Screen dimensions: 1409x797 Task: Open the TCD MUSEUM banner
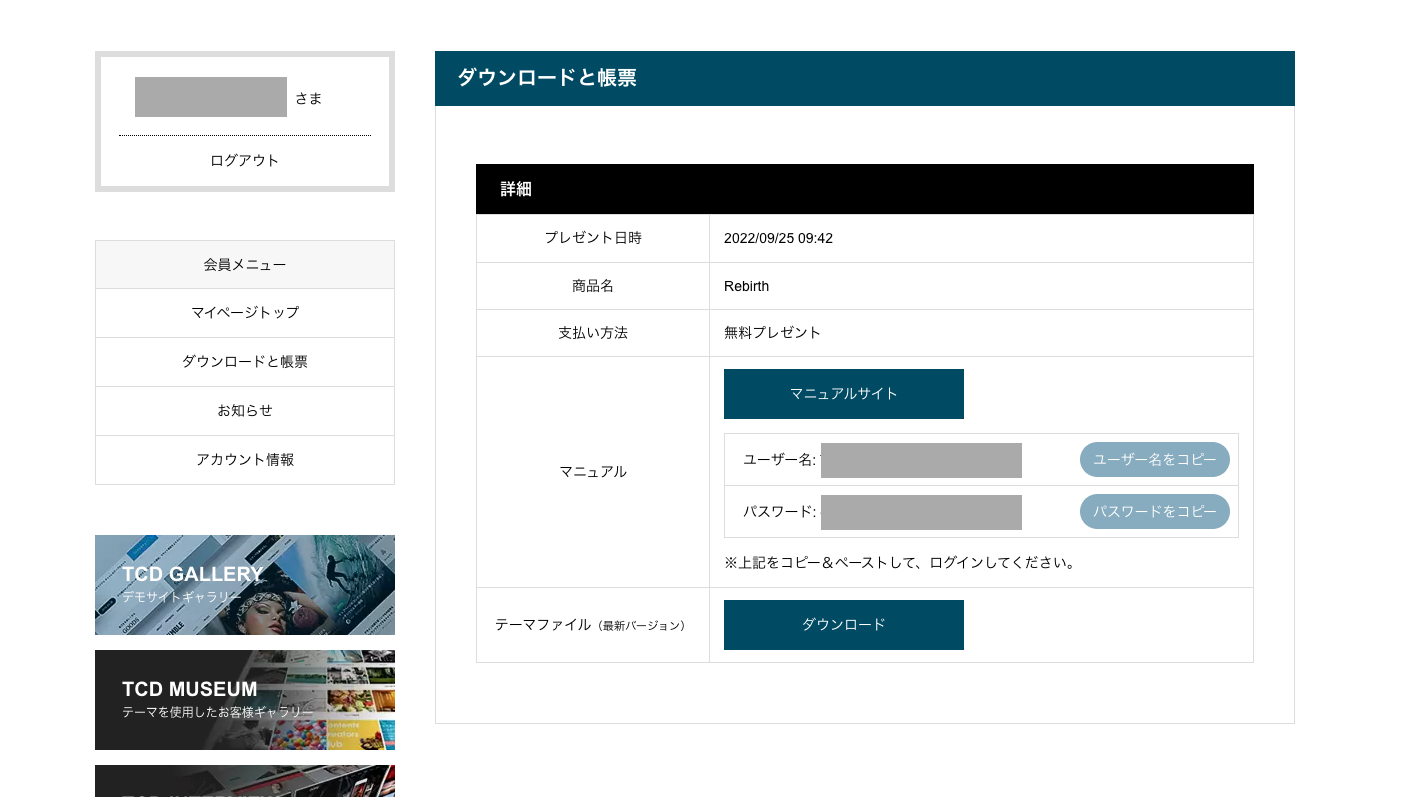pyautogui.click(x=245, y=700)
